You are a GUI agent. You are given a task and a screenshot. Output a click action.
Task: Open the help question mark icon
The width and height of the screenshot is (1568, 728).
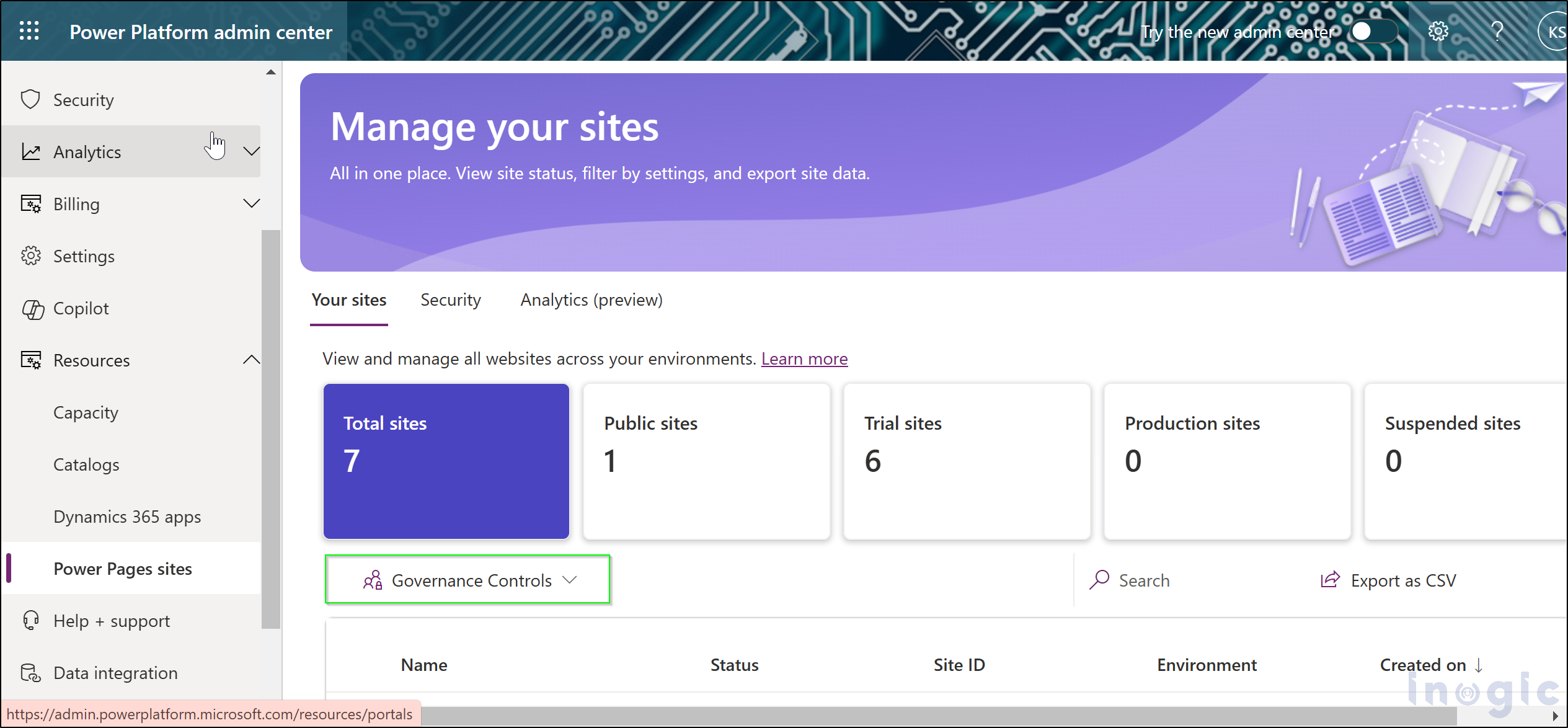[1497, 31]
